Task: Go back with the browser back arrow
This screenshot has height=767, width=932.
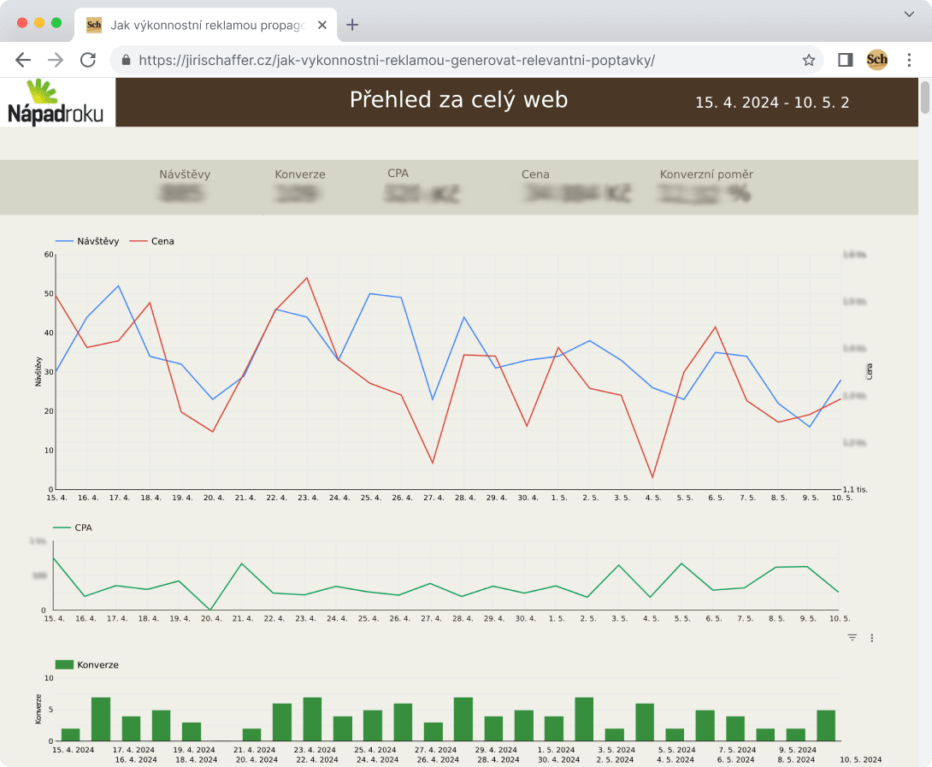Action: pos(23,60)
